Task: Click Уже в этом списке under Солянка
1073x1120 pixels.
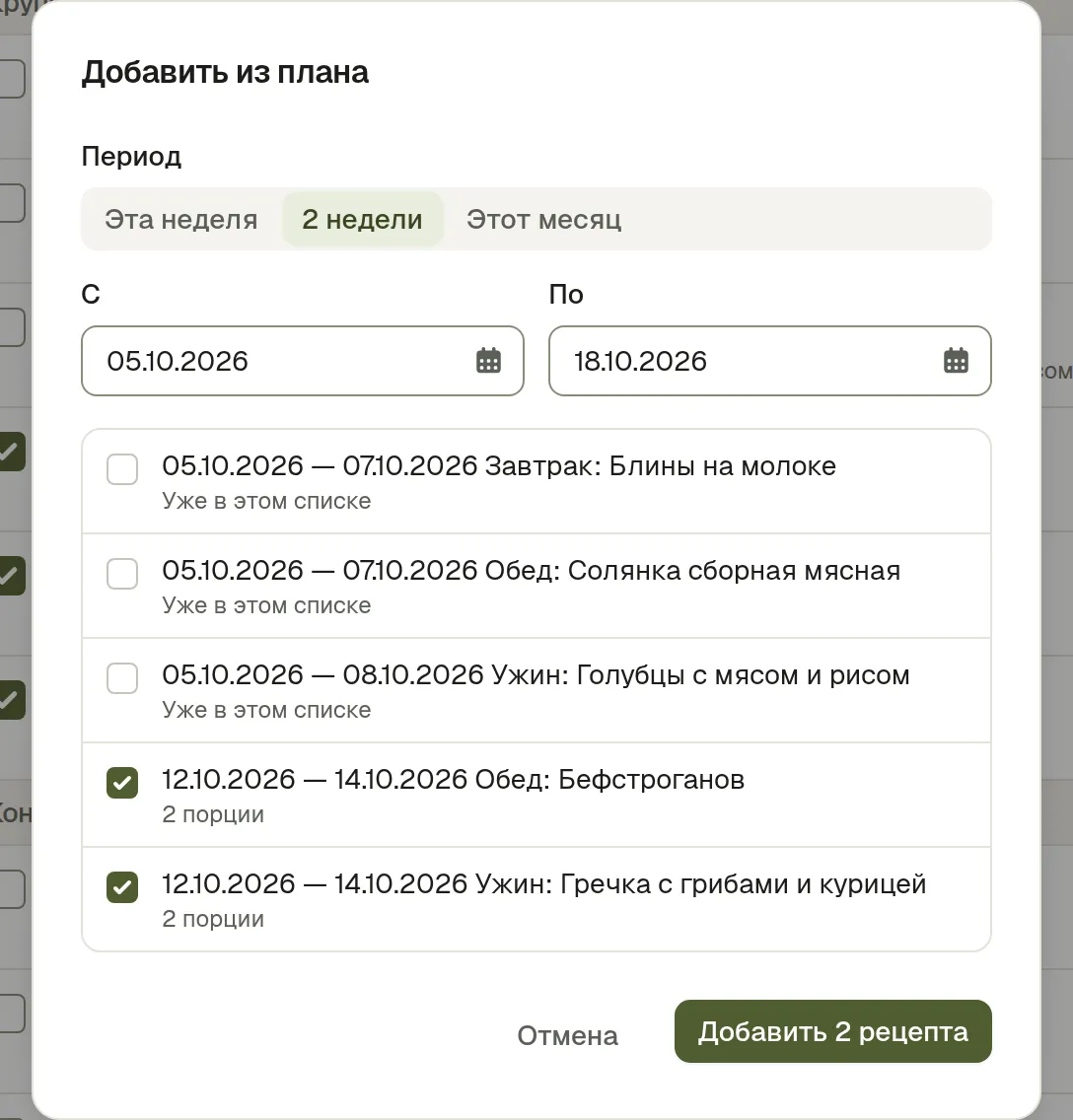Action: coord(266,605)
